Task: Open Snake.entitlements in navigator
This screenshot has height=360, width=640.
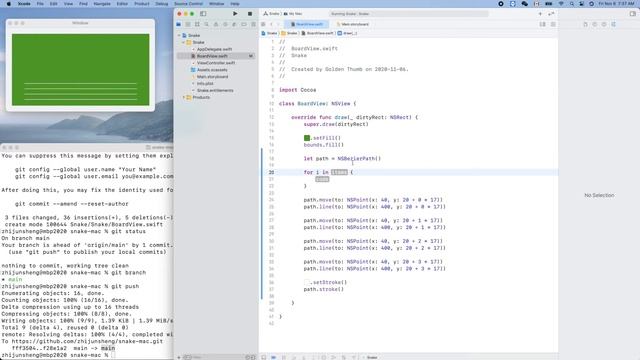Action: (x=215, y=91)
